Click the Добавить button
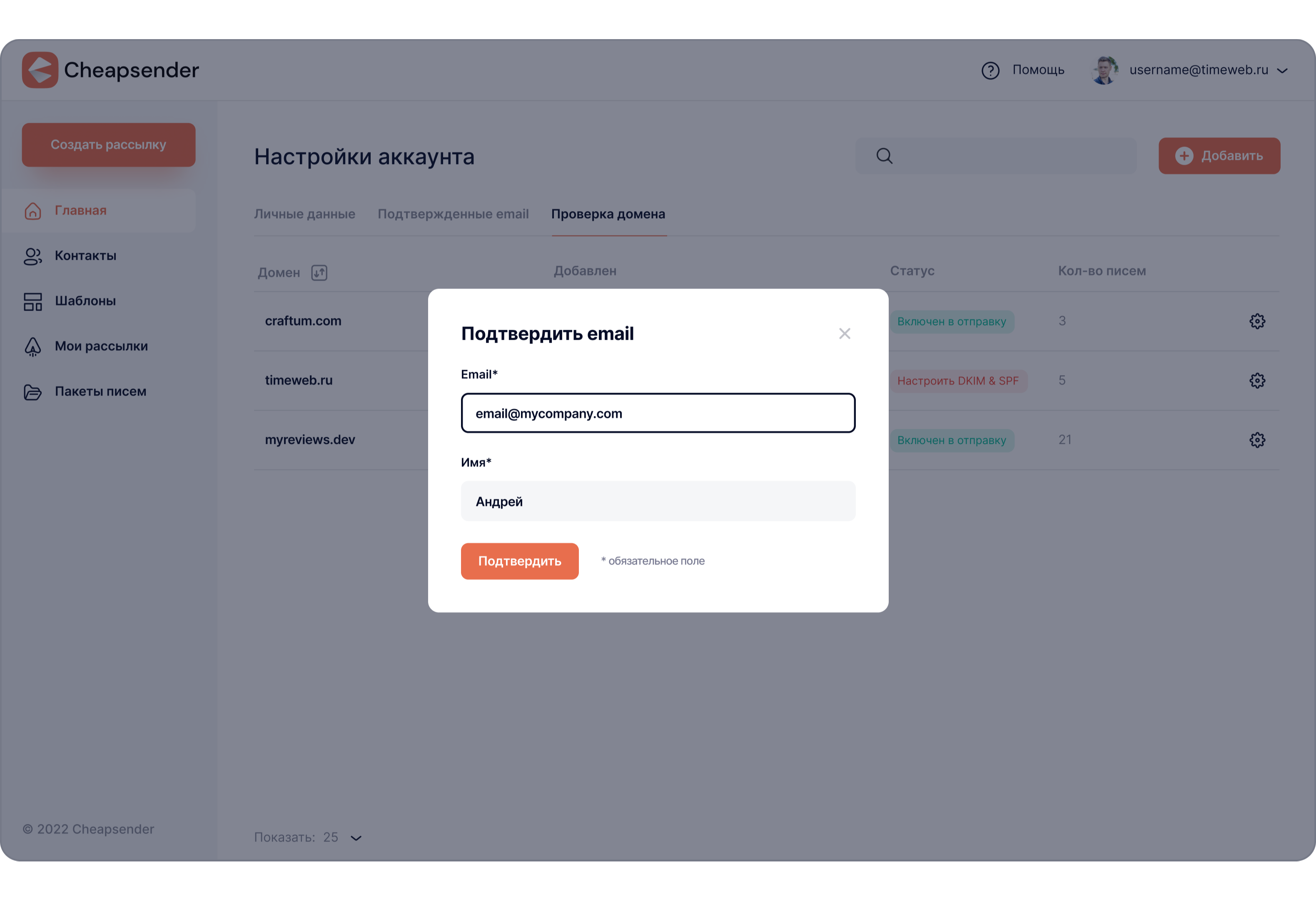The height and width of the screenshot is (901, 1316). (x=1219, y=156)
